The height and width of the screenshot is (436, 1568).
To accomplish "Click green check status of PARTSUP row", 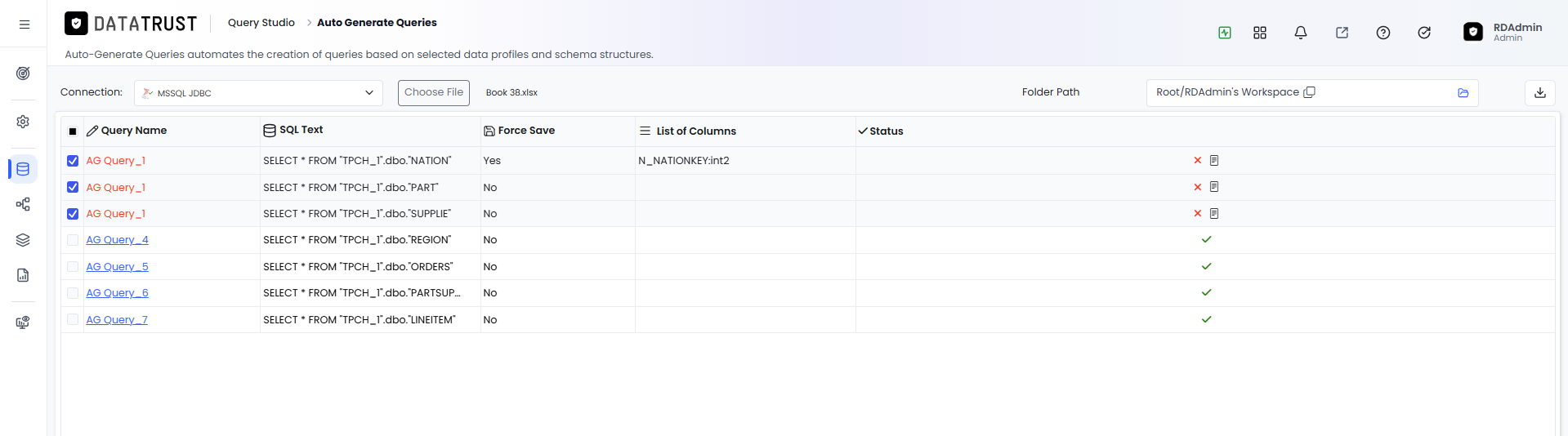I will click(1206, 293).
